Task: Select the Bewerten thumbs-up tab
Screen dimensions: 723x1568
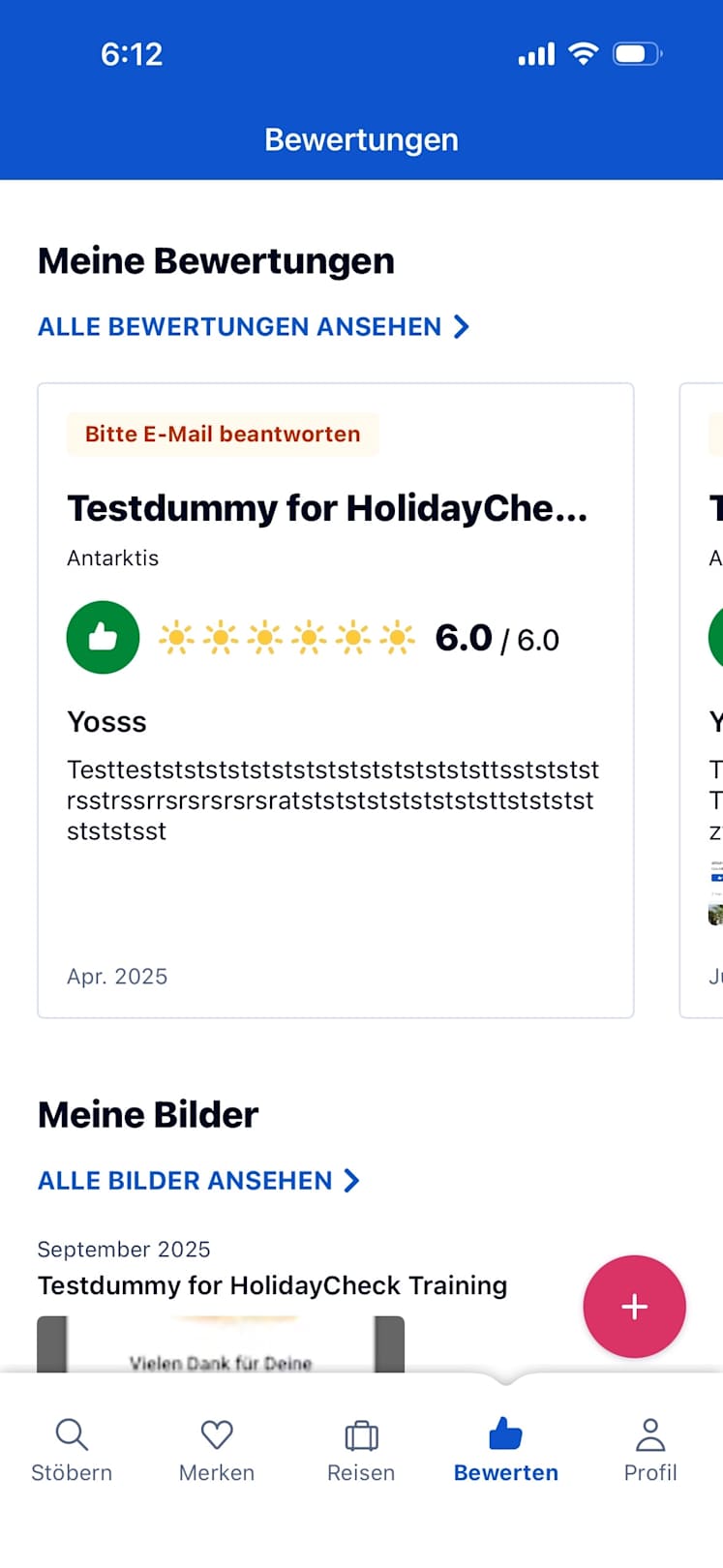Action: point(505,1449)
